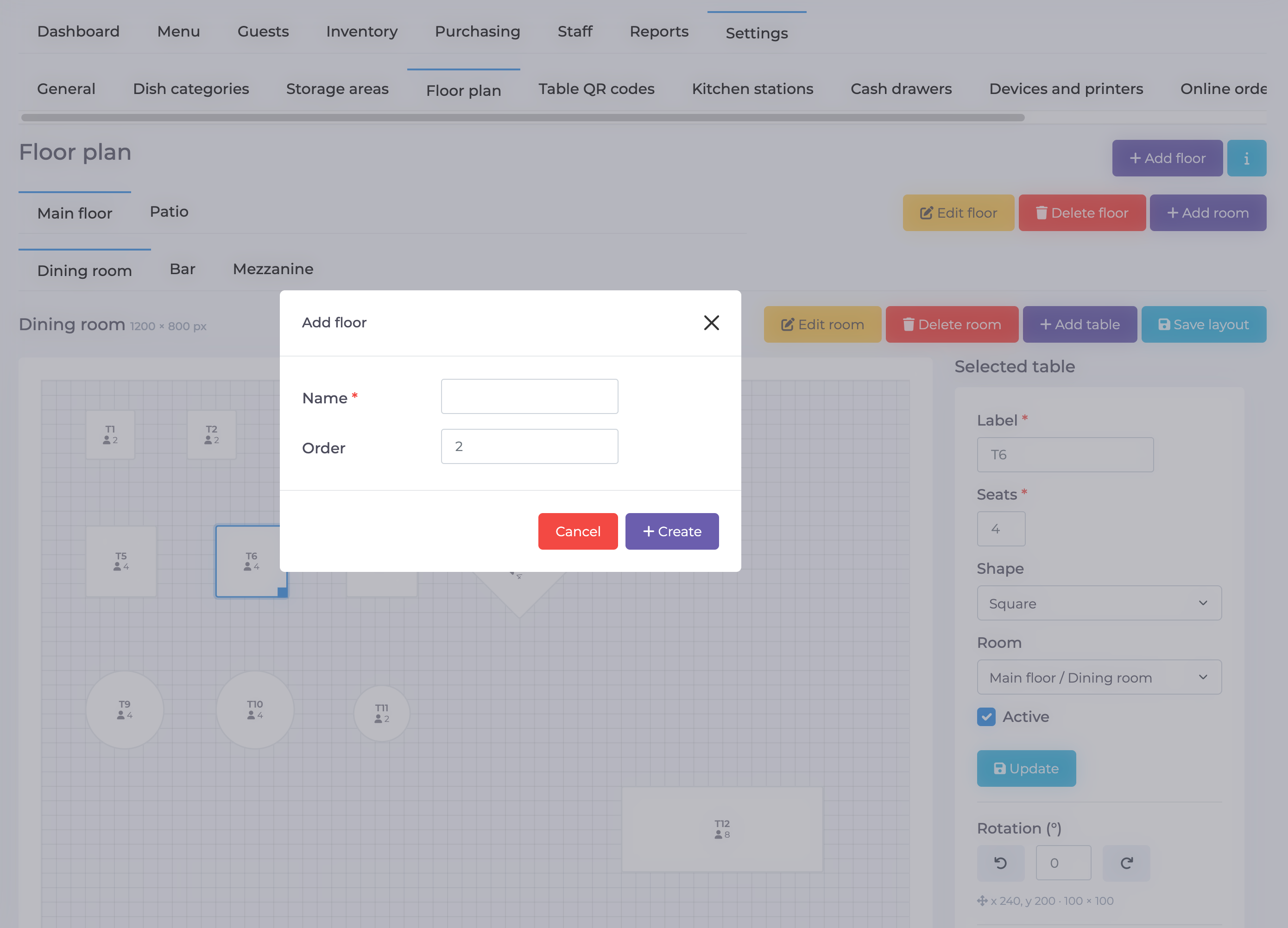Click the Order input field showing 2
Screen dimensions: 1288x928
tap(529, 446)
